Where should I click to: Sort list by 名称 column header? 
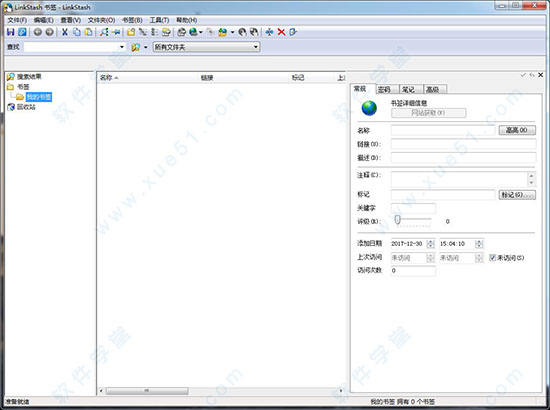point(148,78)
